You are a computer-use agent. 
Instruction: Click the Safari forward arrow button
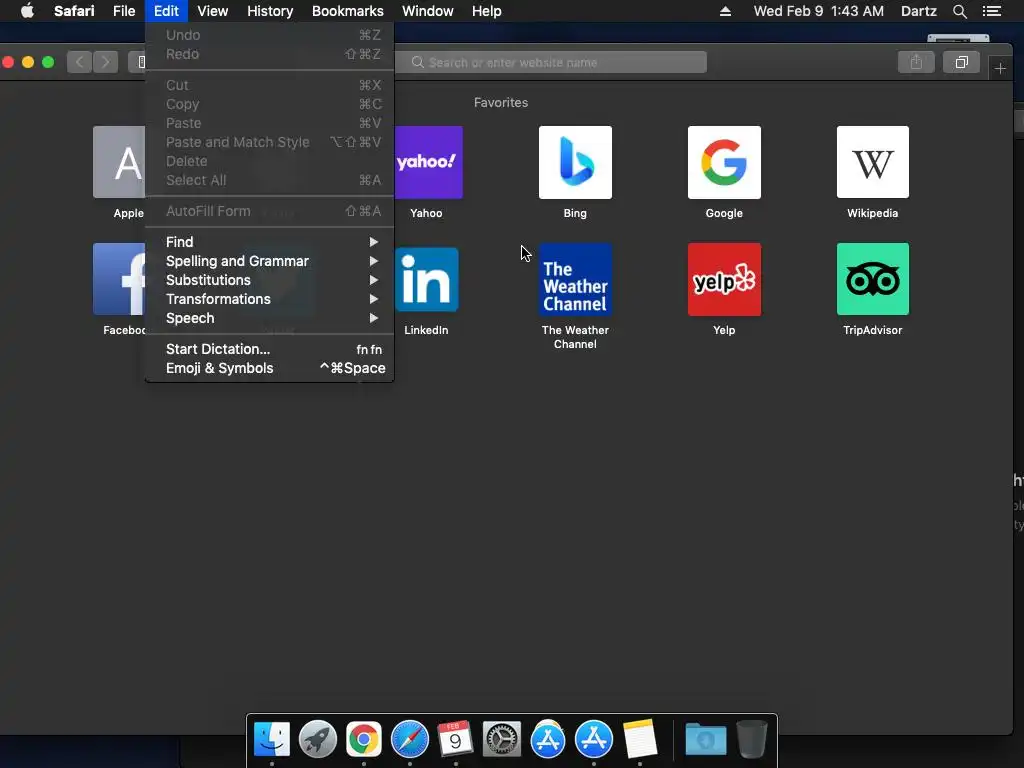coord(105,62)
